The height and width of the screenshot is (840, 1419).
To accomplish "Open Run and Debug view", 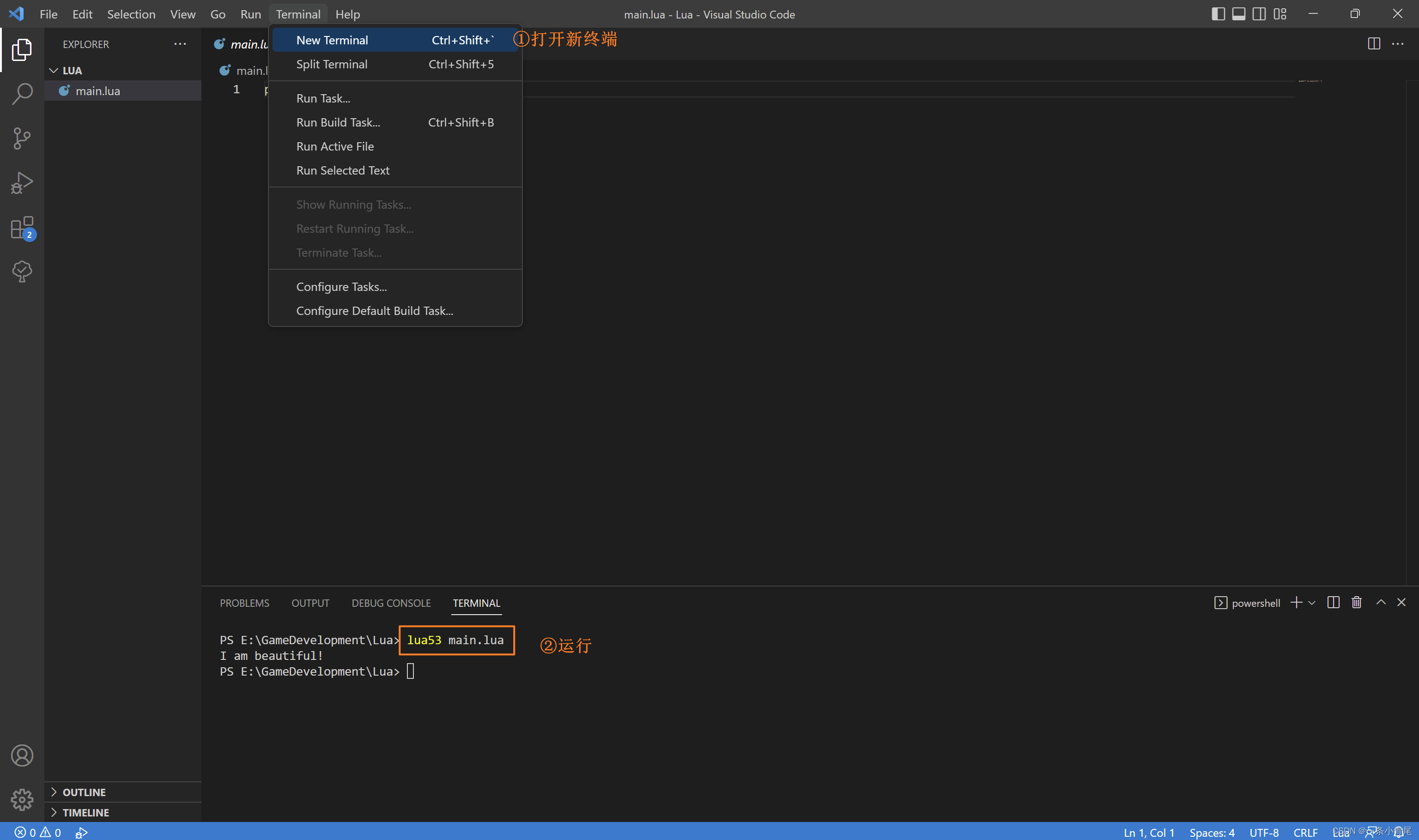I will [22, 183].
